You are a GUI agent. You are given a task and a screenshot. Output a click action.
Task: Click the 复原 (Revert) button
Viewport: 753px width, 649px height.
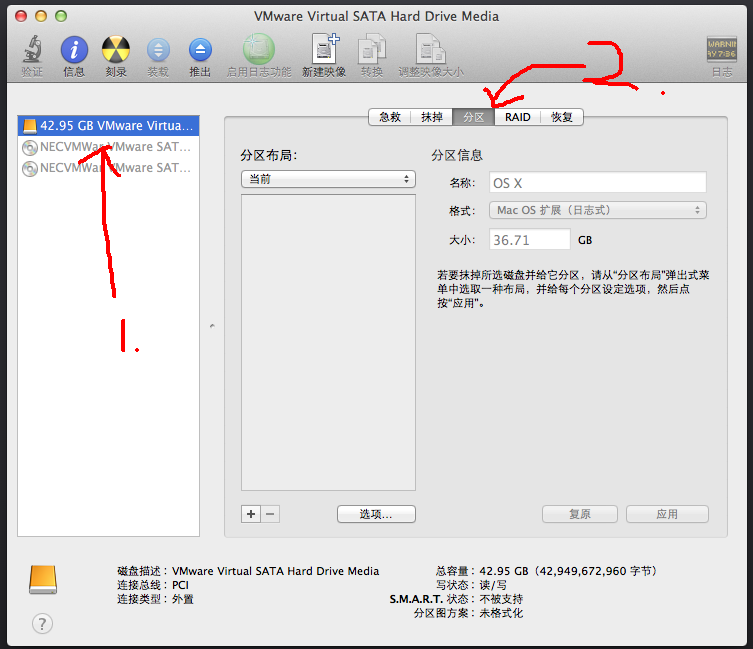pyautogui.click(x=580, y=514)
